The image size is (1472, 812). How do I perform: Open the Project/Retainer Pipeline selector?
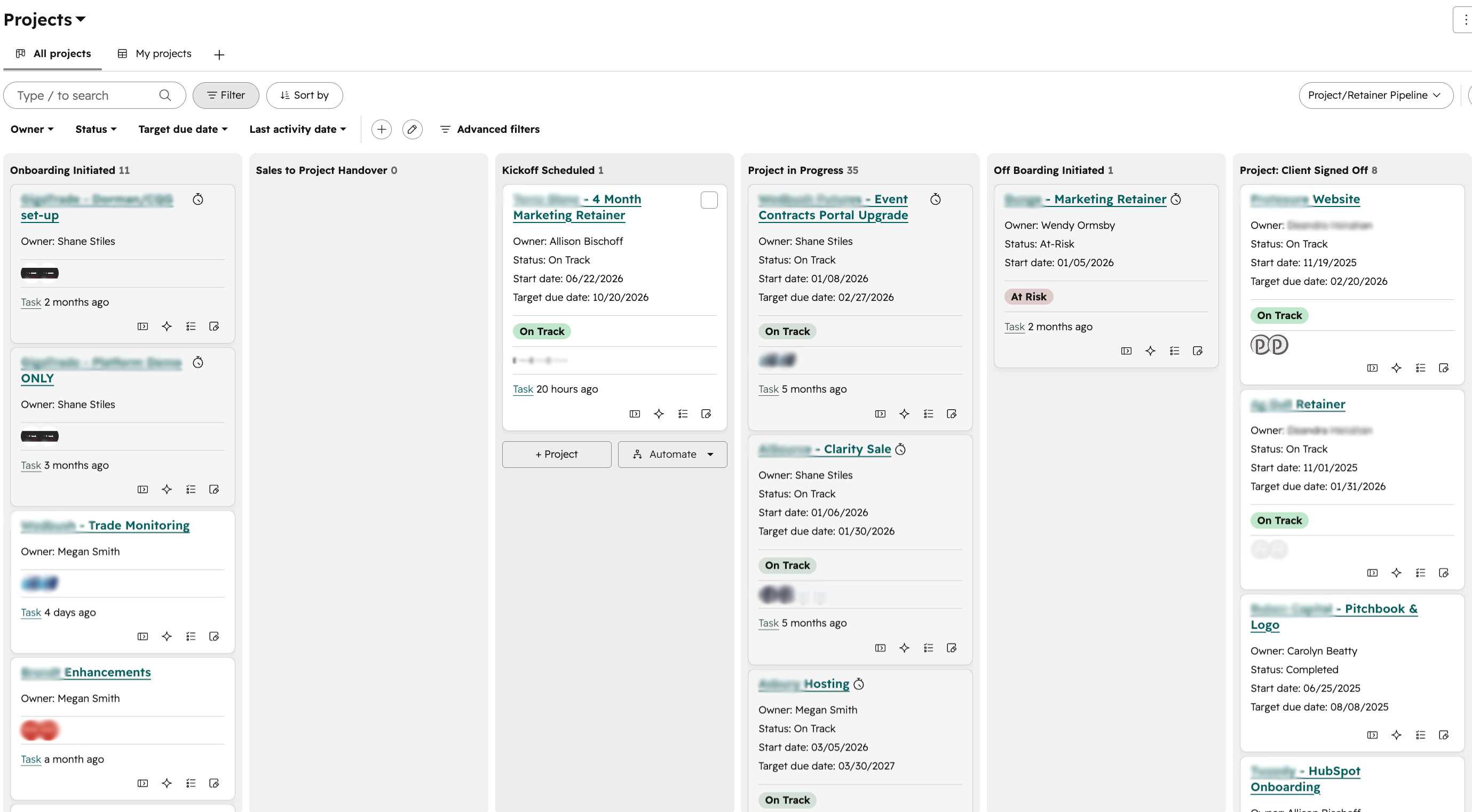[x=1375, y=95]
